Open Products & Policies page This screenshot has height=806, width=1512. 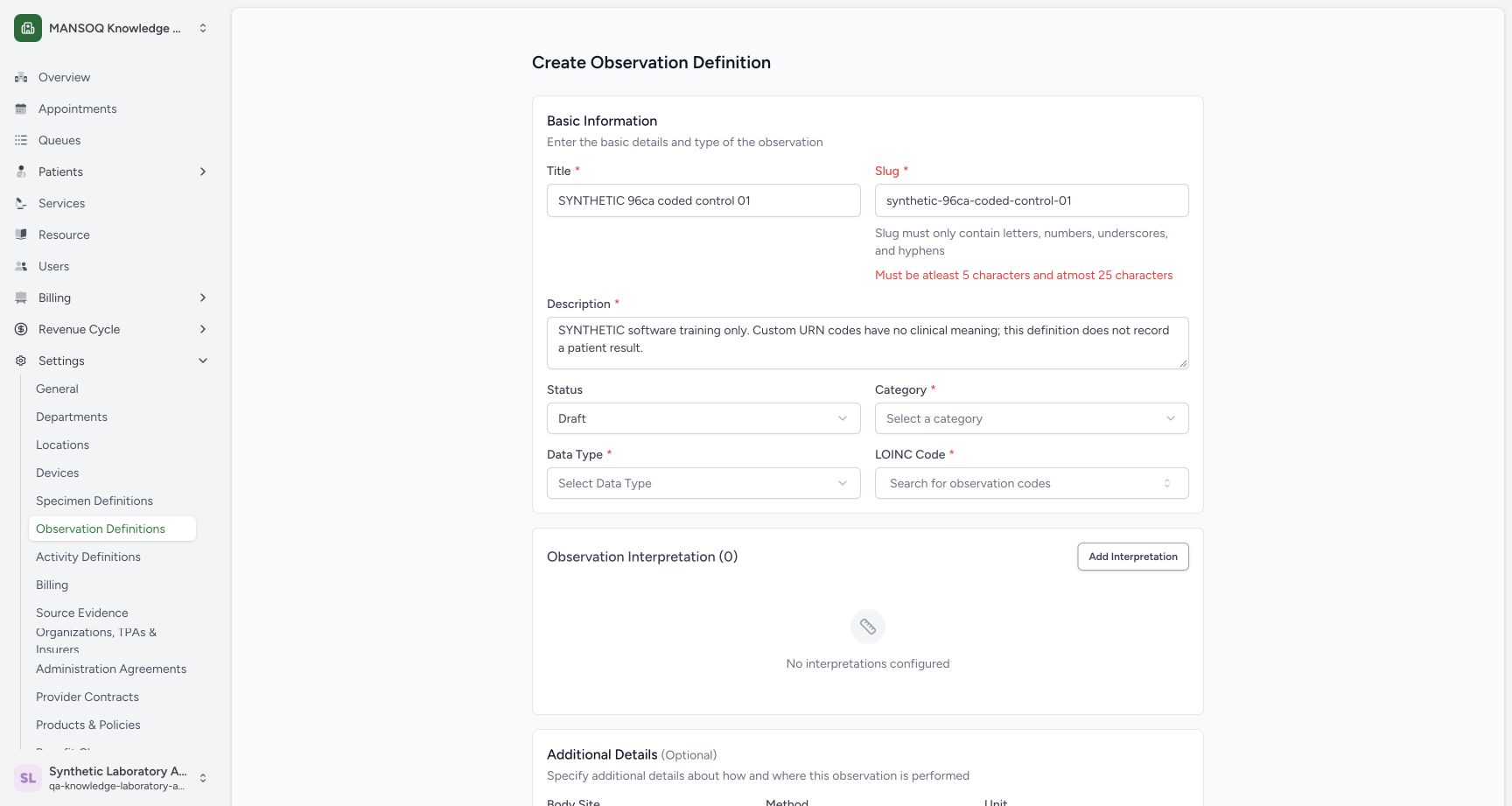tap(112, 725)
